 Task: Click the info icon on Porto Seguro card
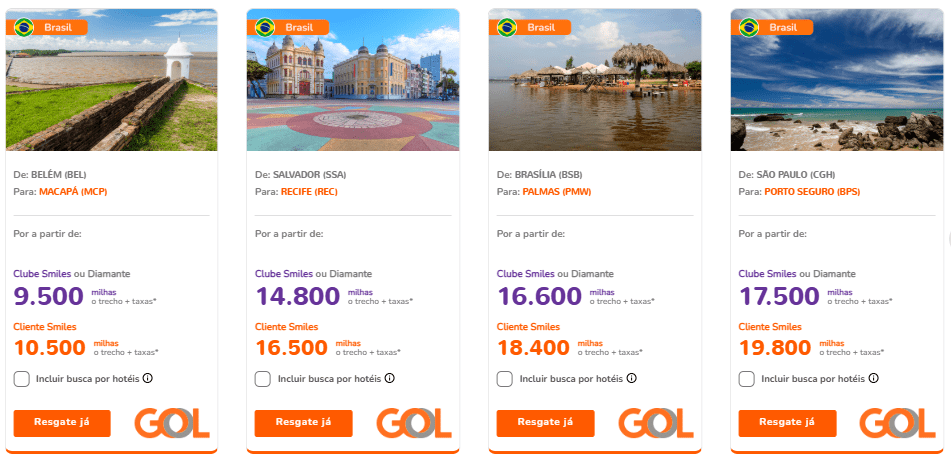click(873, 379)
